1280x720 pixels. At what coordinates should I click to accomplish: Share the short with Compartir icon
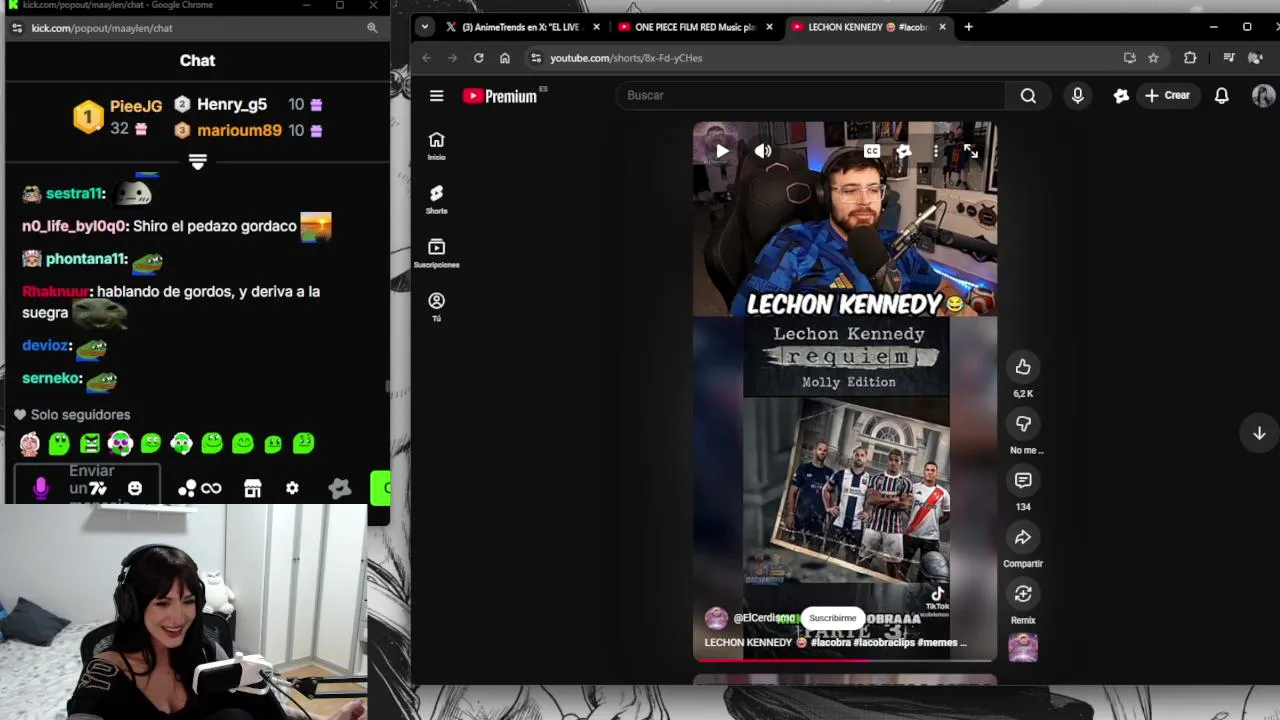pyautogui.click(x=1023, y=538)
